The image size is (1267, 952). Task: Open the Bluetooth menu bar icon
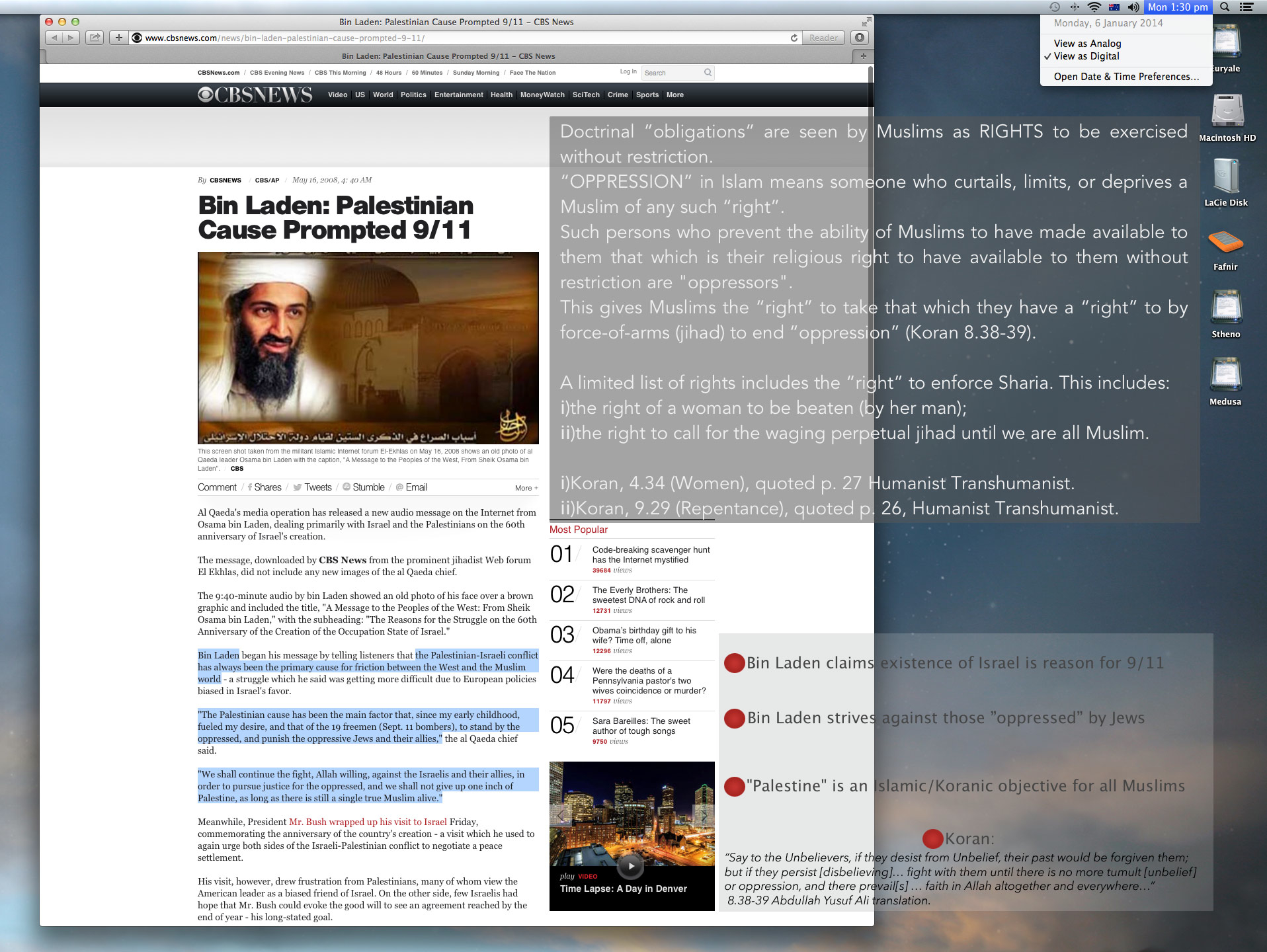1075,7
